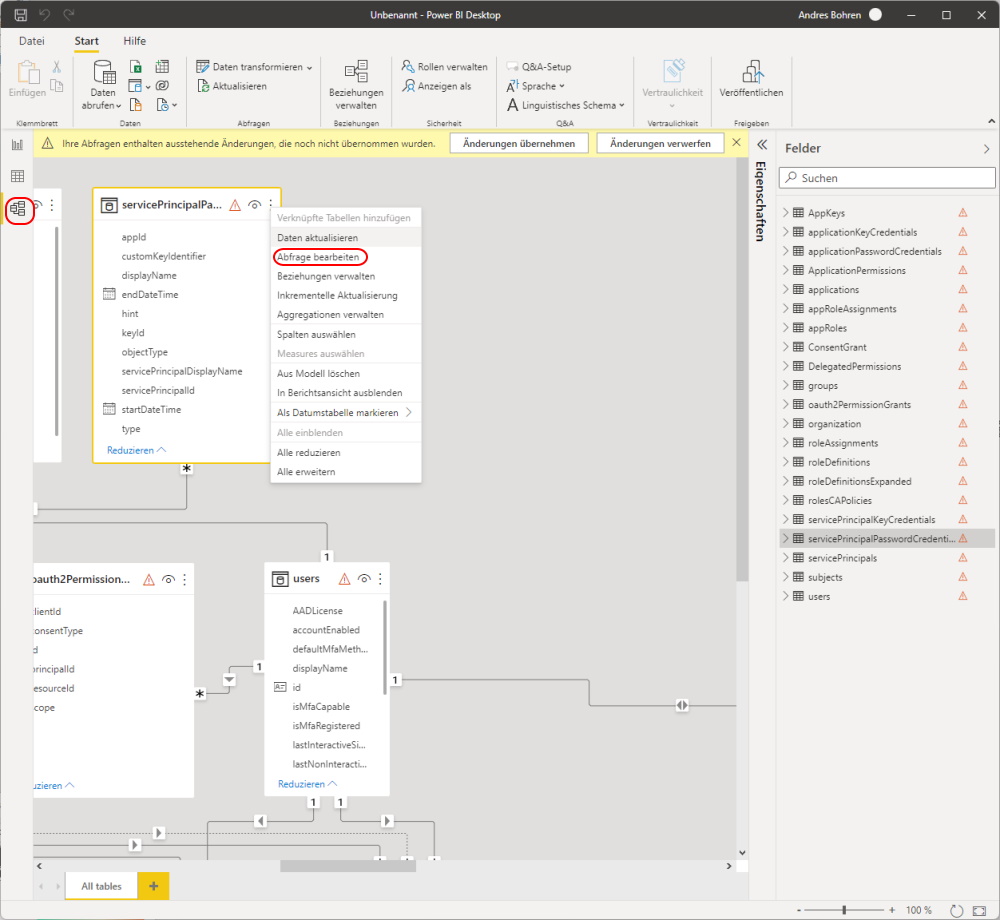Click the Save icon in title bar

(20, 15)
